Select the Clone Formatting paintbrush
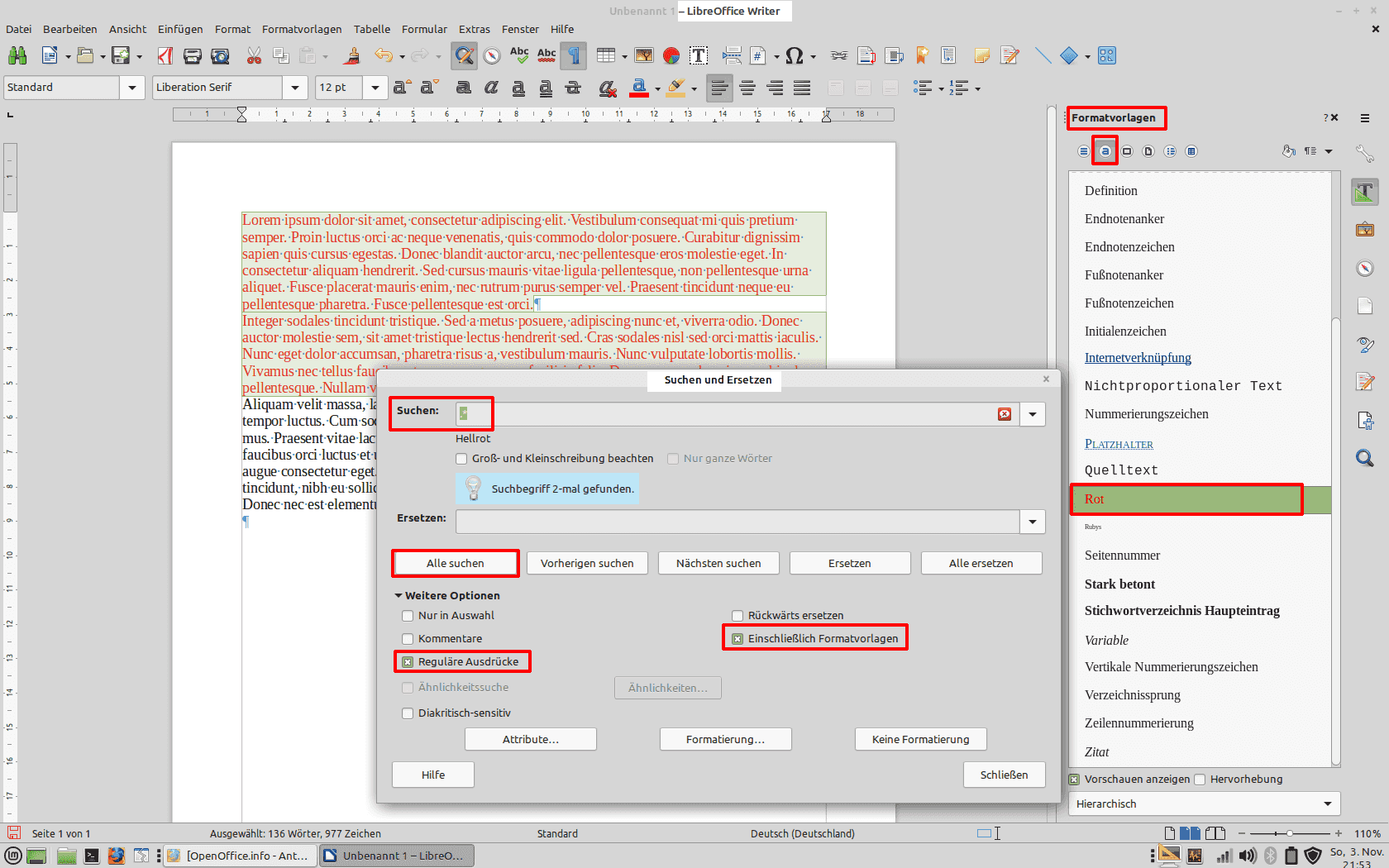1389x868 pixels. click(x=352, y=55)
